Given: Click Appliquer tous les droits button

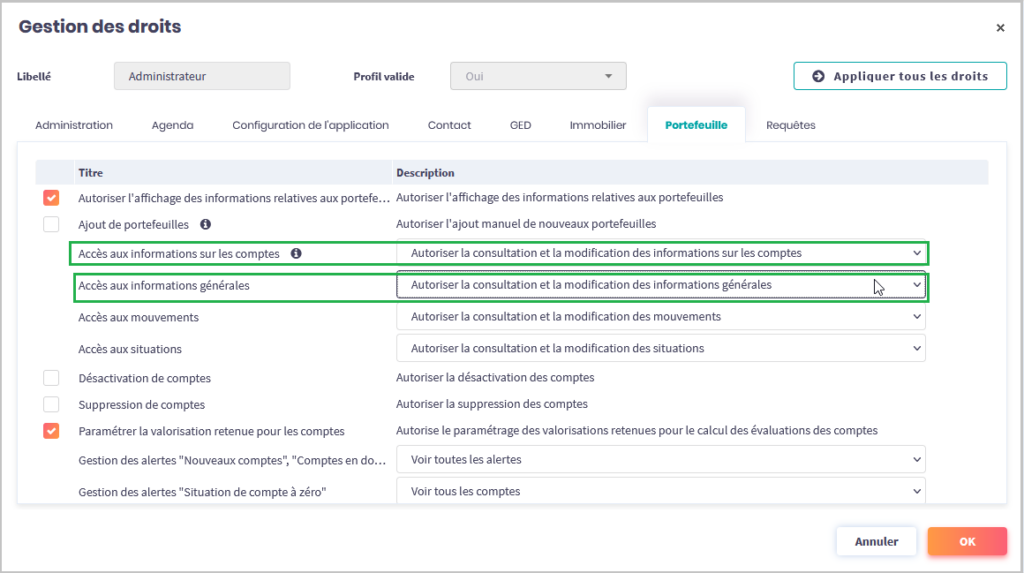Looking at the screenshot, I should pyautogui.click(x=900, y=76).
